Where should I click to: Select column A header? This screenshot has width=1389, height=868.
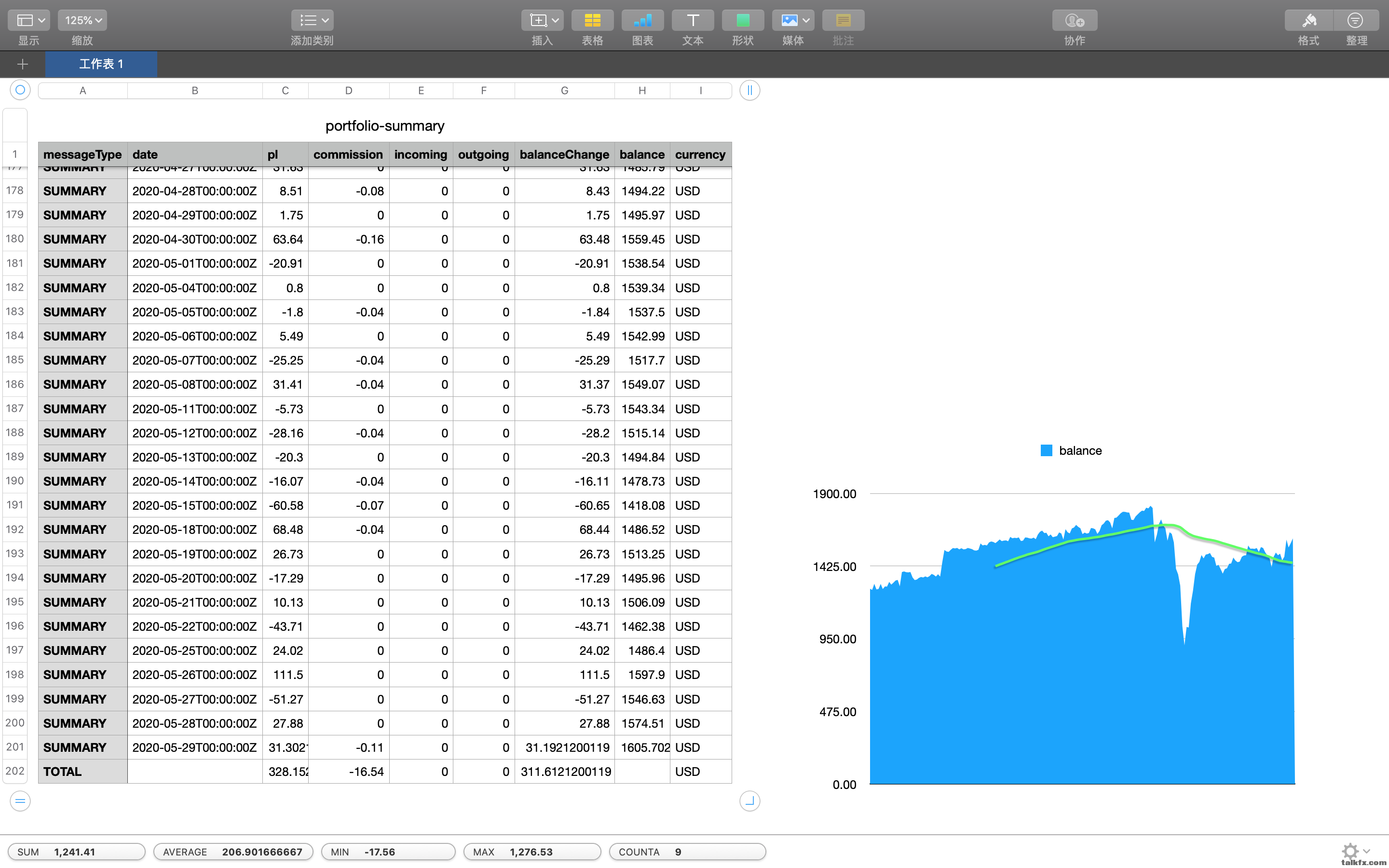coord(82,91)
